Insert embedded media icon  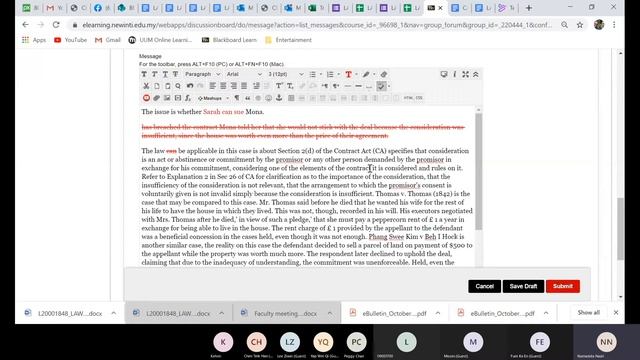pos(178,98)
